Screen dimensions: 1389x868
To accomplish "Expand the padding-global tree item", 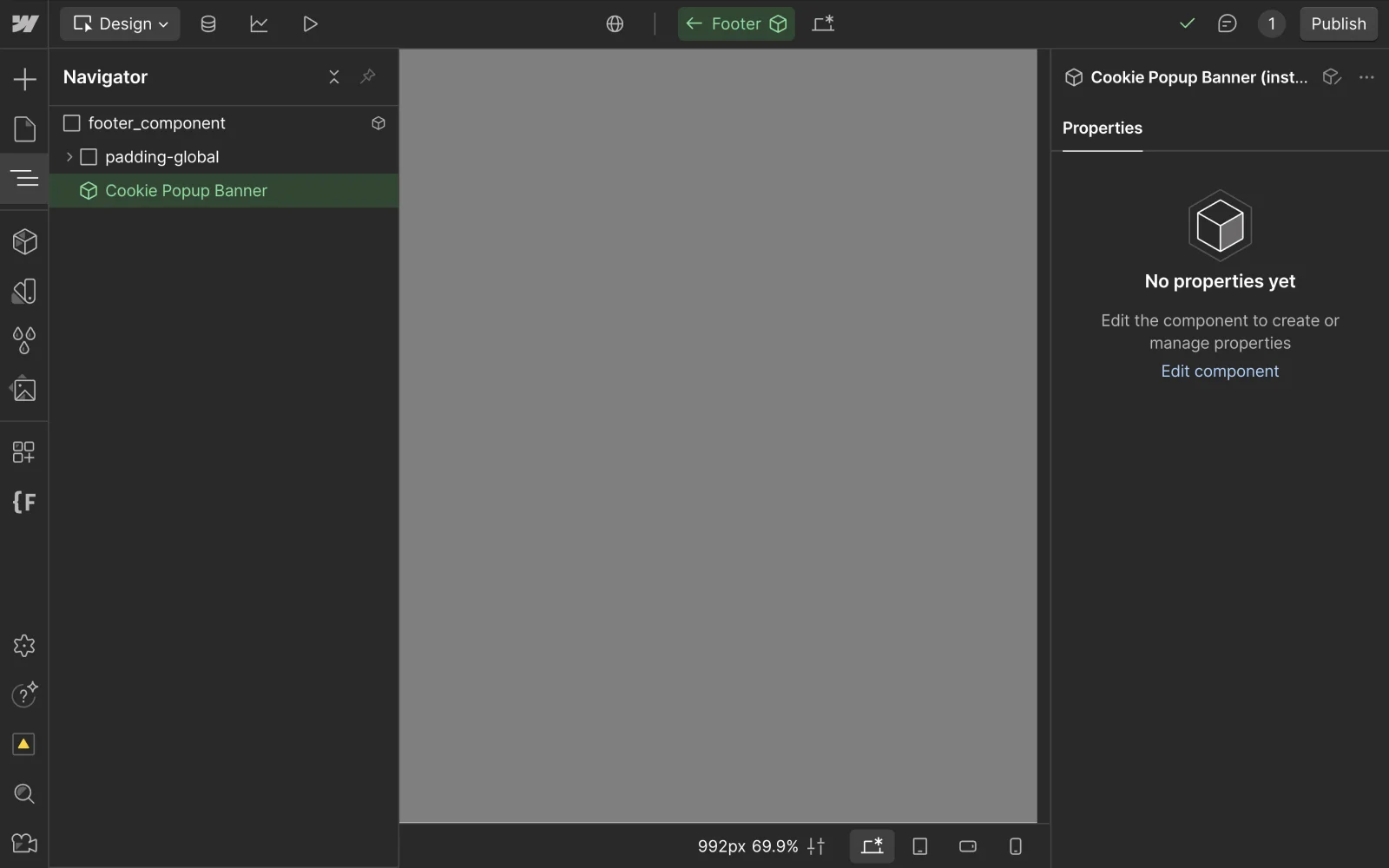I will click(x=69, y=157).
